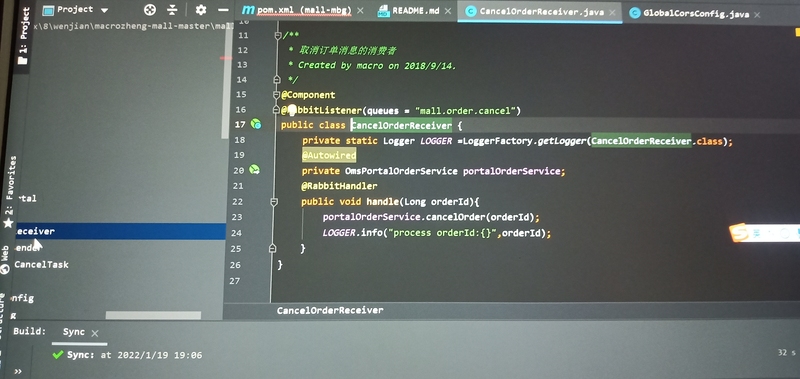Open the 1: Project tool window button
Image resolution: width=800 pixels, height=379 pixels.
pos(23,36)
